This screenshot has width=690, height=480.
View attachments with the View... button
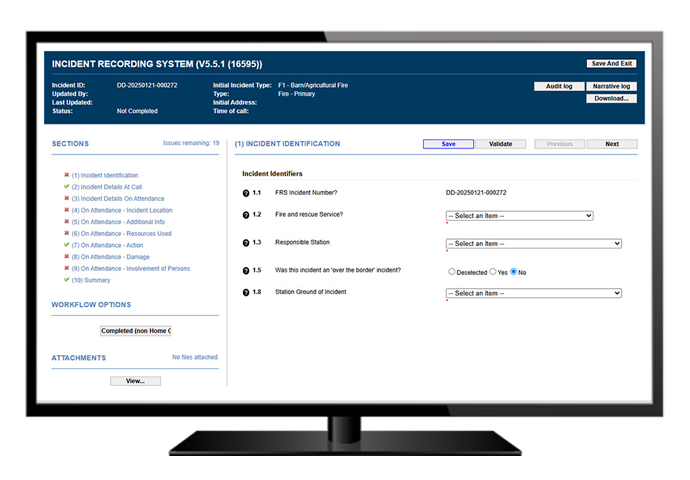(x=135, y=380)
